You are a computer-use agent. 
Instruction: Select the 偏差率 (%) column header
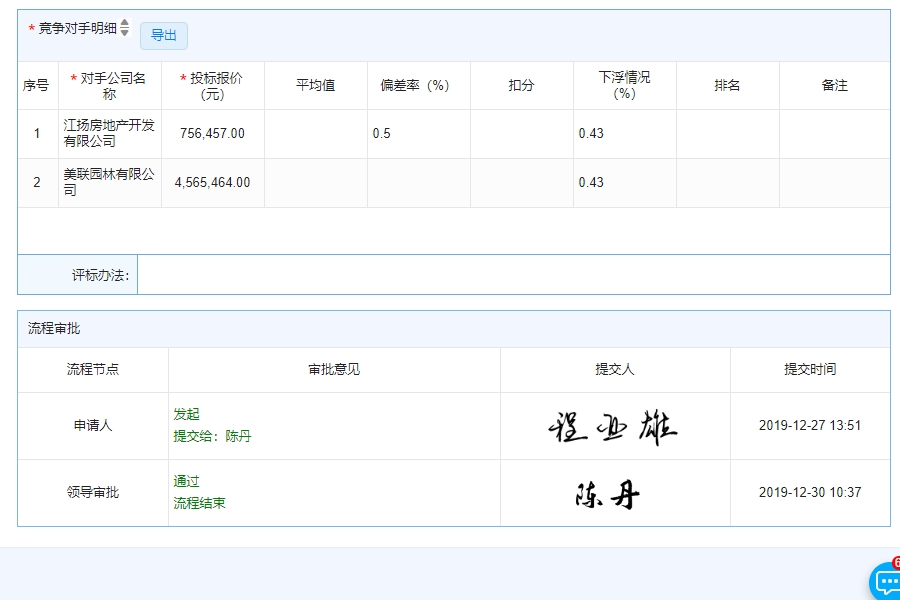coord(418,86)
